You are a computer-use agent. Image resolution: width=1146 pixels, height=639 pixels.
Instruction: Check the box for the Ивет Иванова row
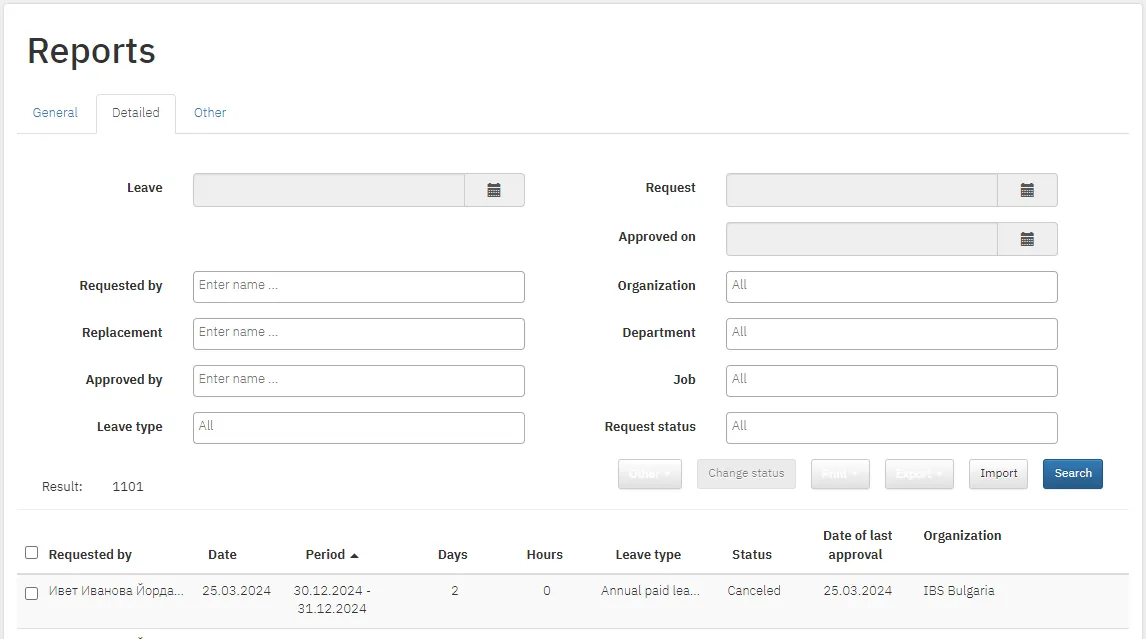31,593
